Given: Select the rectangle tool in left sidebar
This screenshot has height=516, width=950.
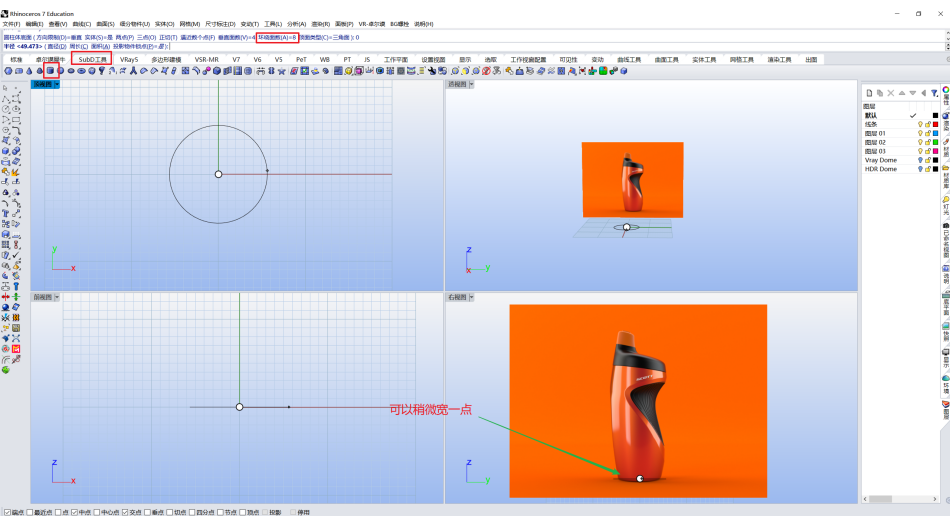Looking at the screenshot, I should (x=16, y=119).
